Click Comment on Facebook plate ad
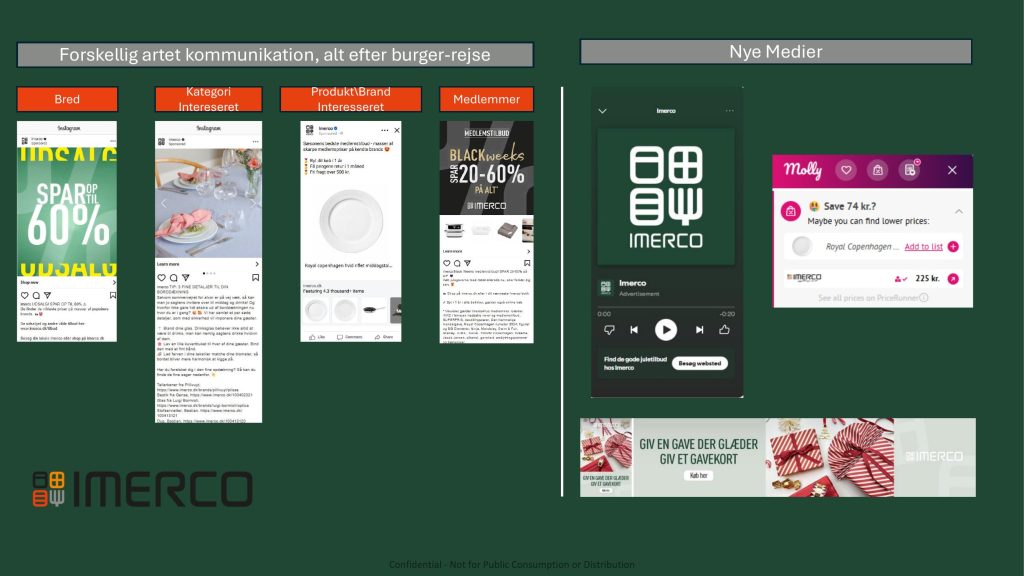The width and height of the screenshot is (1024, 576). coord(349,337)
